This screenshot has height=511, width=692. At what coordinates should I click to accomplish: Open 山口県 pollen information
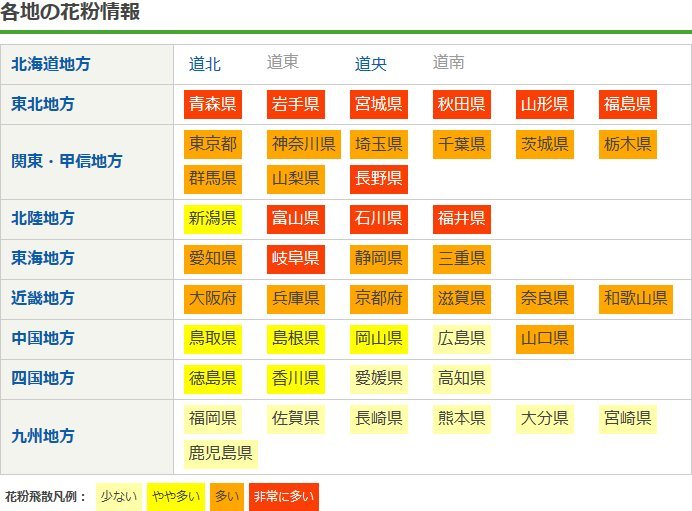tap(545, 339)
